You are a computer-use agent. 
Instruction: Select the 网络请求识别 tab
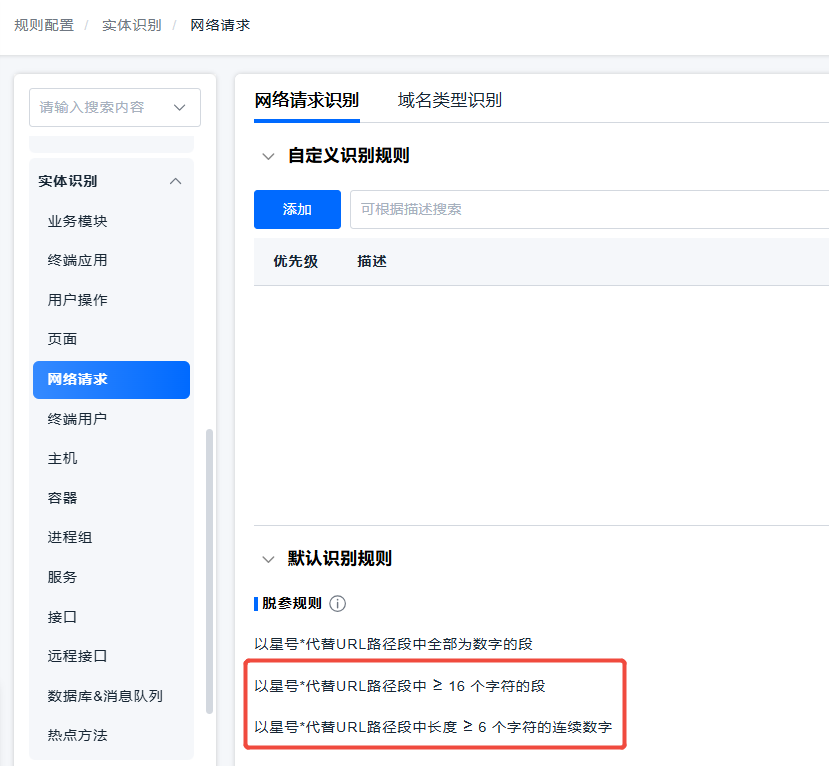[x=306, y=100]
